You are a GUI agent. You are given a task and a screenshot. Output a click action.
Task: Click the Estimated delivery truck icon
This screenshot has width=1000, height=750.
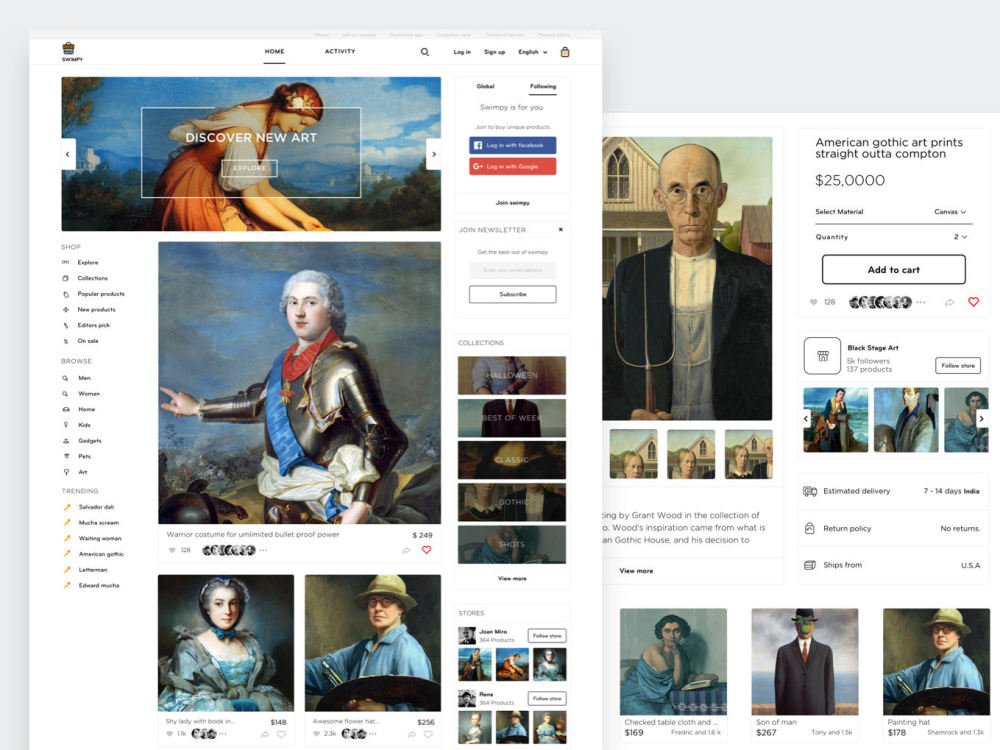[810, 491]
